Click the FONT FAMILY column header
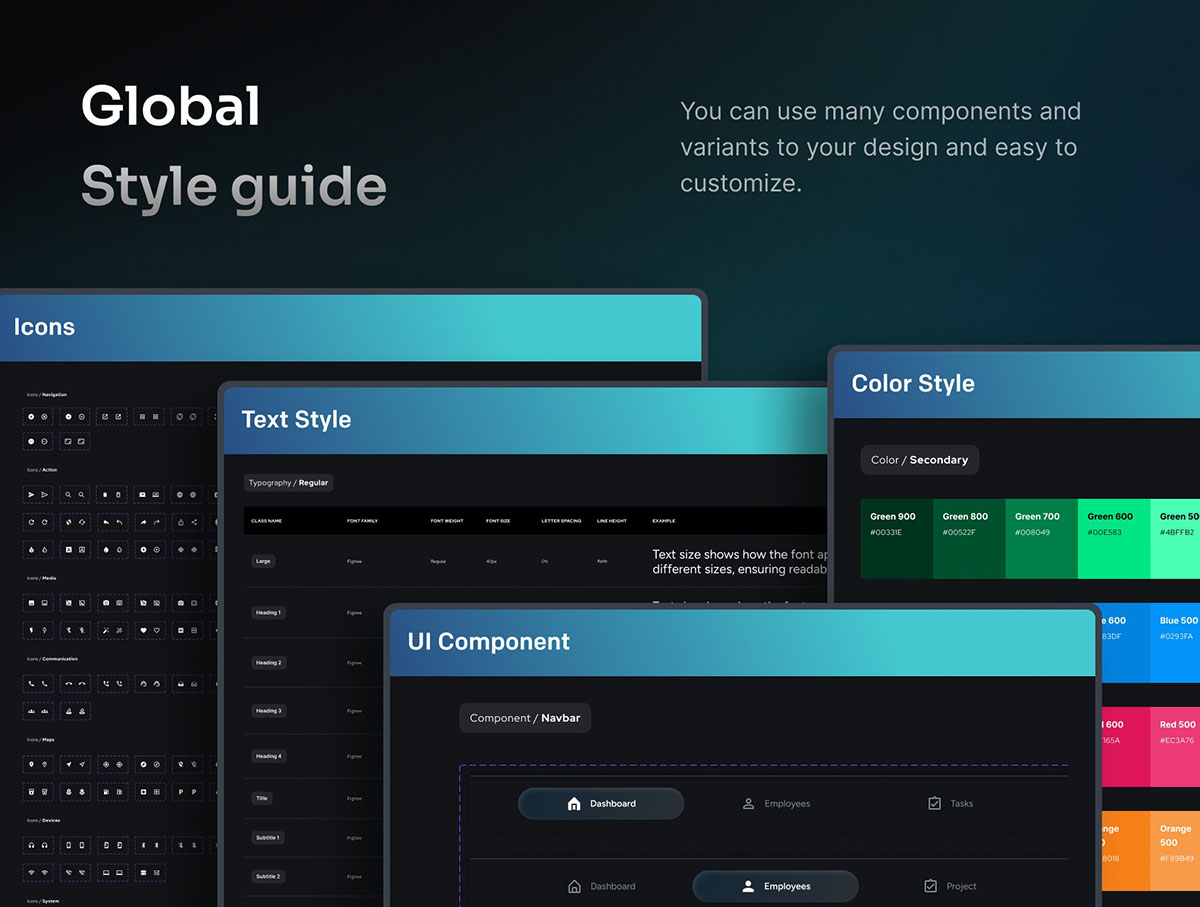This screenshot has width=1200, height=907. 362,521
